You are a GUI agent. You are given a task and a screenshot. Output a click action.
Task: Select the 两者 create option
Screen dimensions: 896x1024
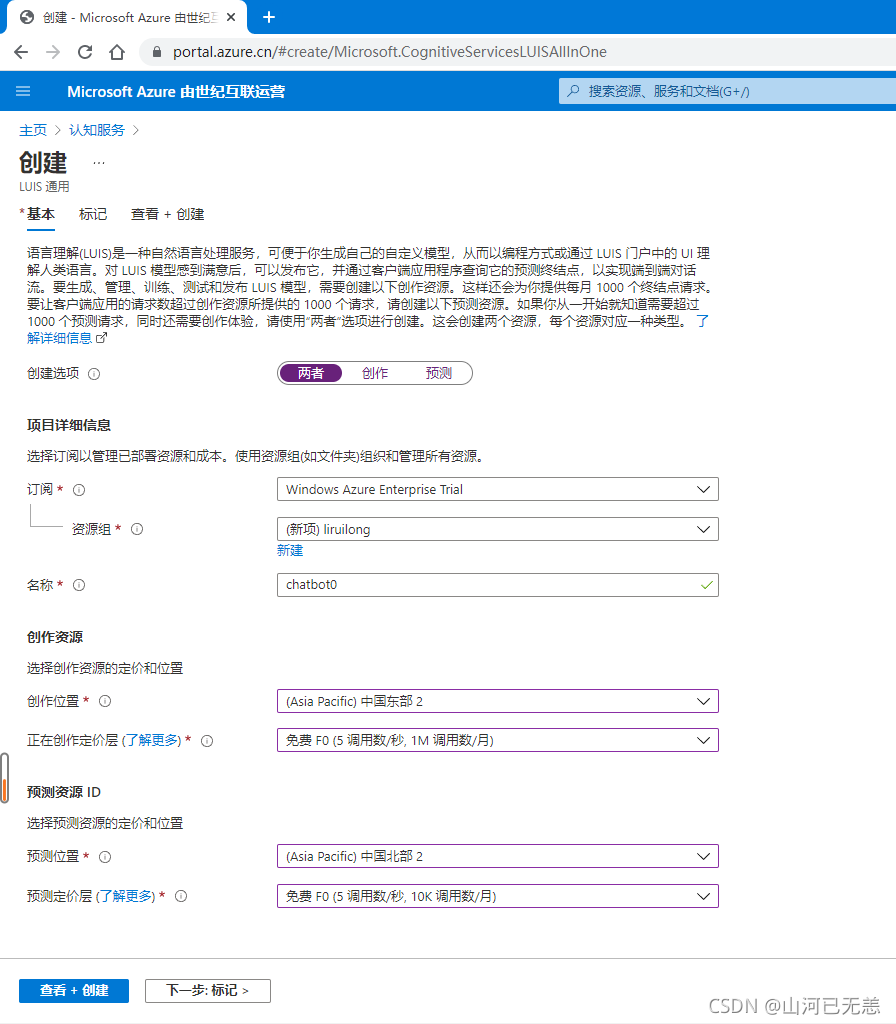click(x=311, y=373)
